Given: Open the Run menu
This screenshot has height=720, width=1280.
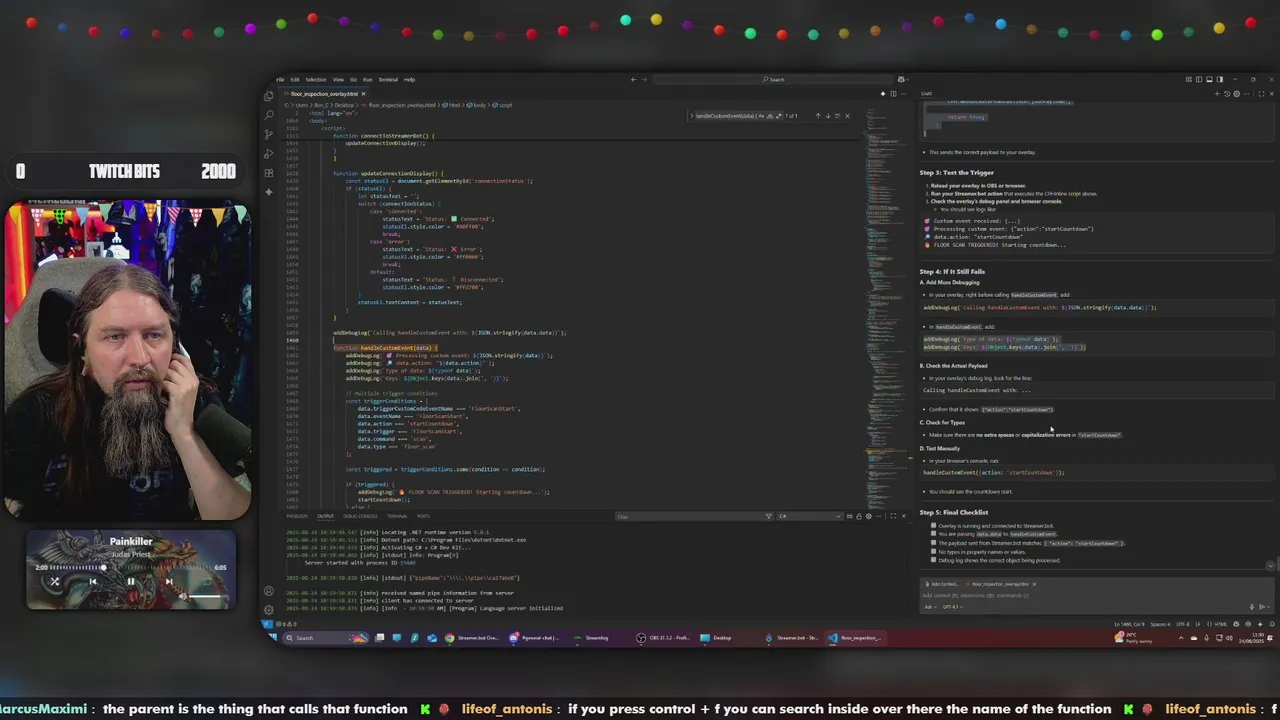Looking at the screenshot, I should (367, 79).
